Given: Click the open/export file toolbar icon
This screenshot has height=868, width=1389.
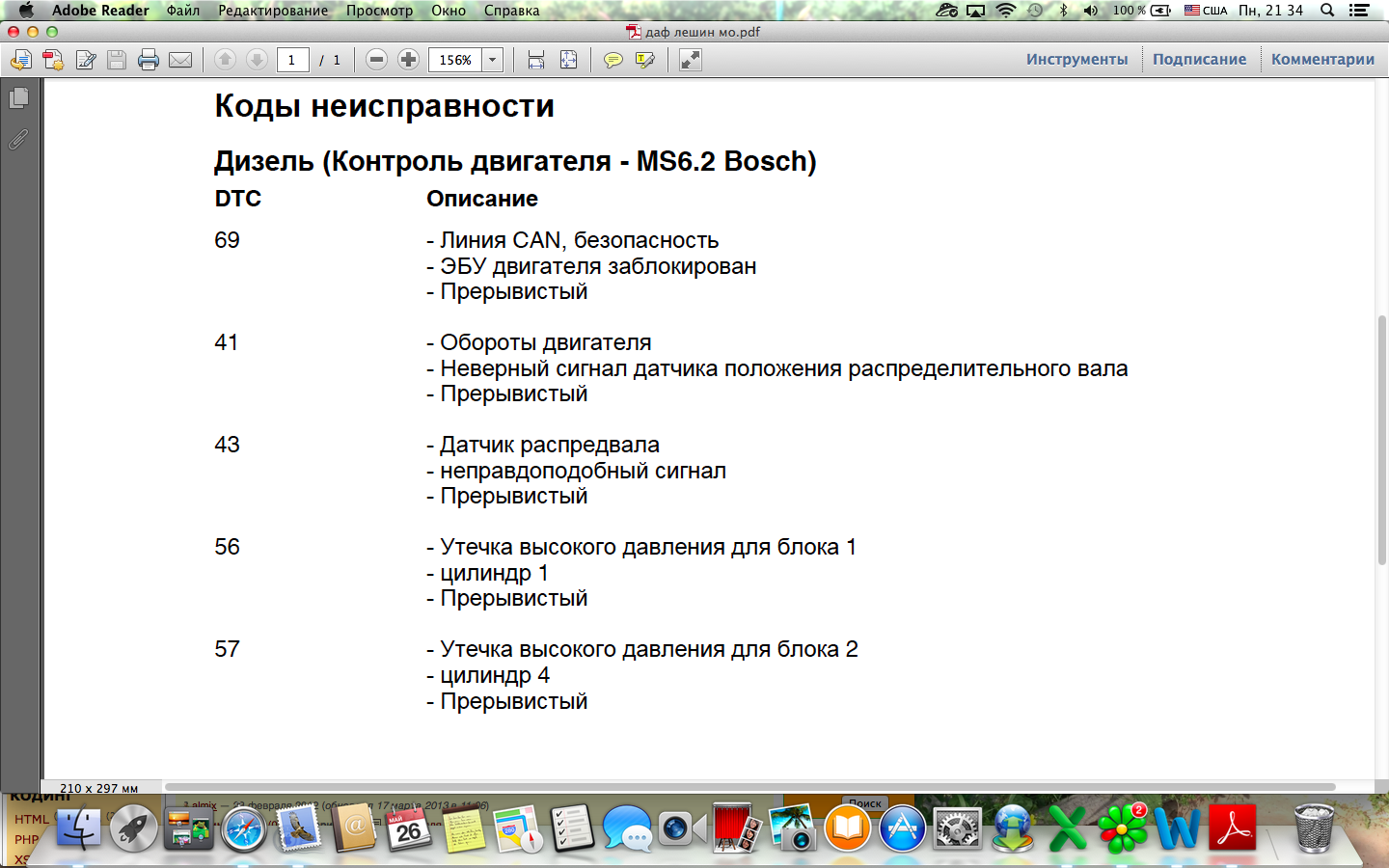Looking at the screenshot, I should pos(21,60).
